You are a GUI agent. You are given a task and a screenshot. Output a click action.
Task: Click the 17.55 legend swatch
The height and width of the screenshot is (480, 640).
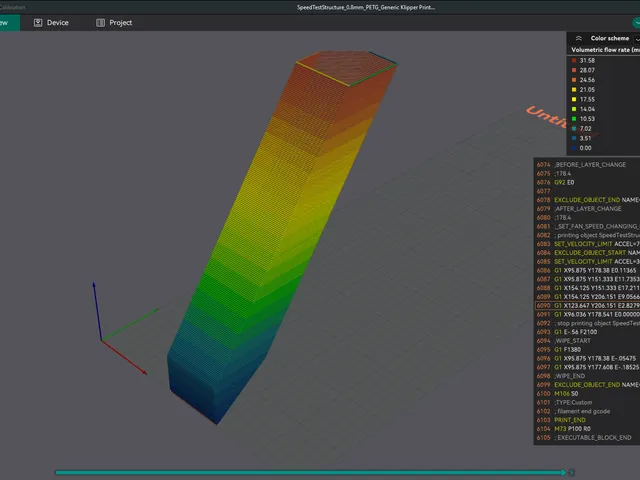click(x=574, y=99)
